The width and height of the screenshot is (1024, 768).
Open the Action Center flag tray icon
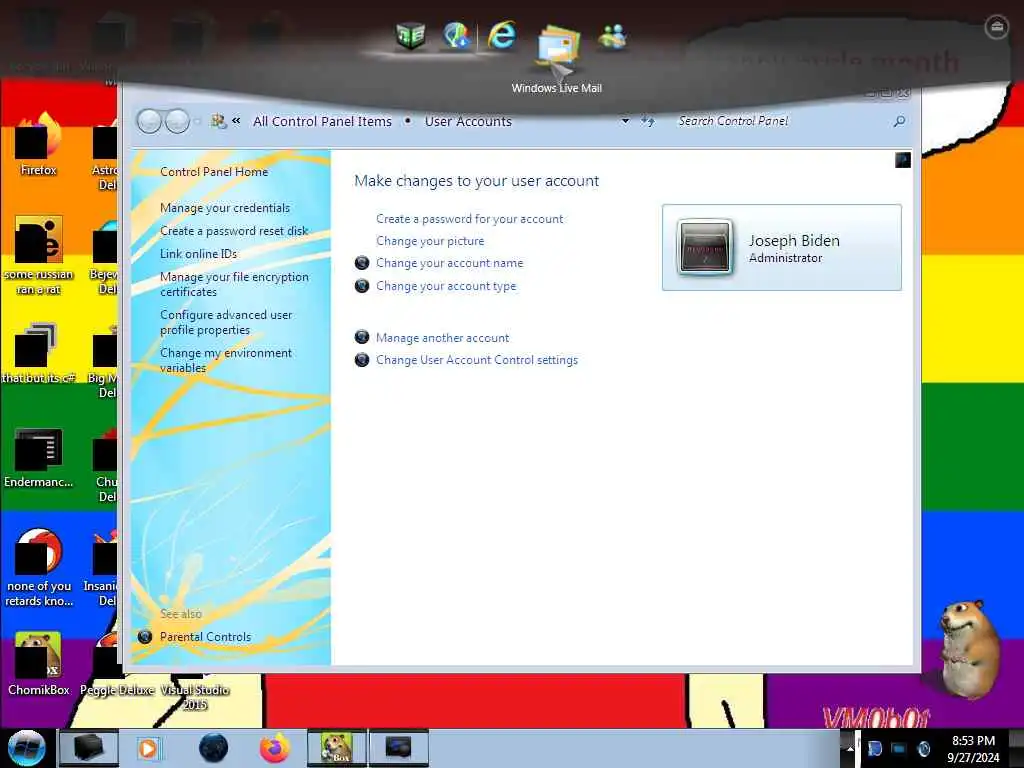pyautogui.click(x=874, y=748)
